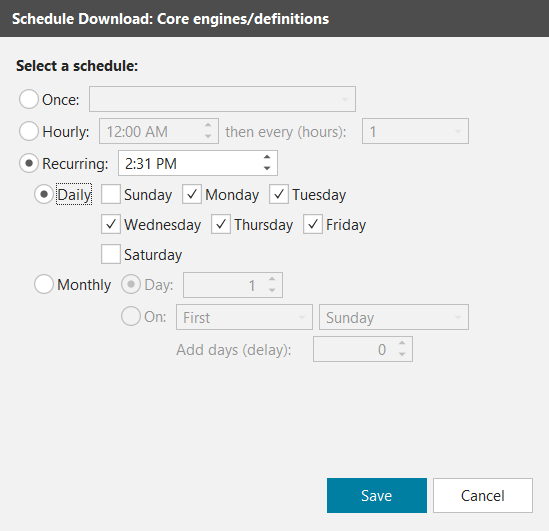
Task: Check the Saturday checkbox
Action: point(111,254)
